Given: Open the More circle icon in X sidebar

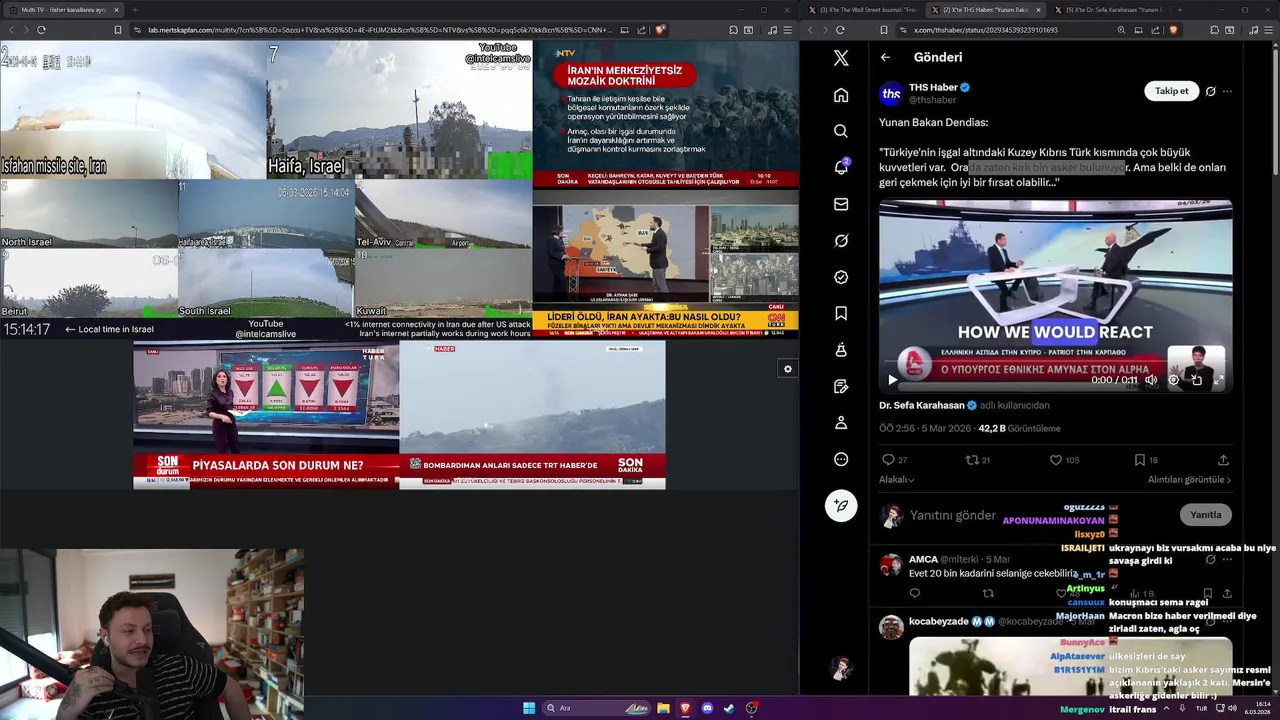Looking at the screenshot, I should [841, 459].
